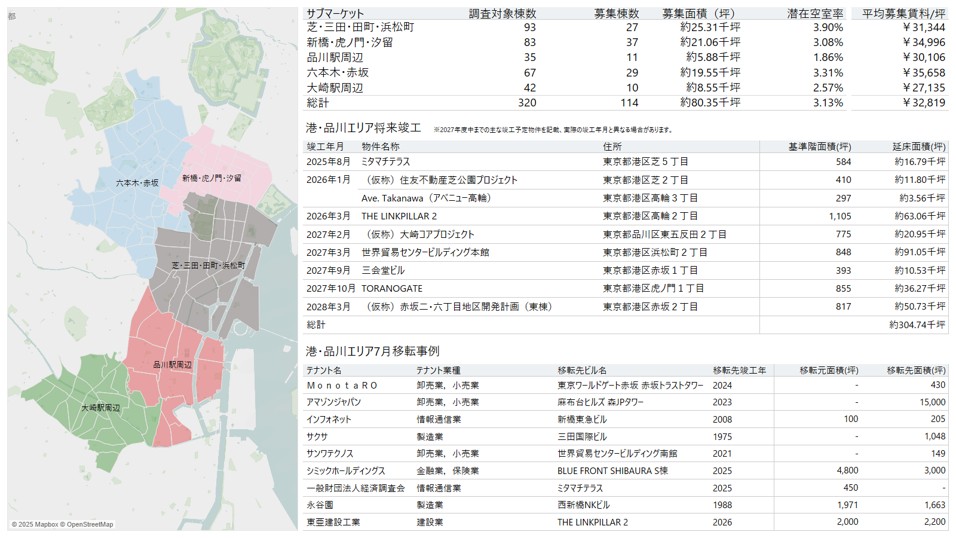Select the 東亜建設工業 tenant row

tap(626, 522)
